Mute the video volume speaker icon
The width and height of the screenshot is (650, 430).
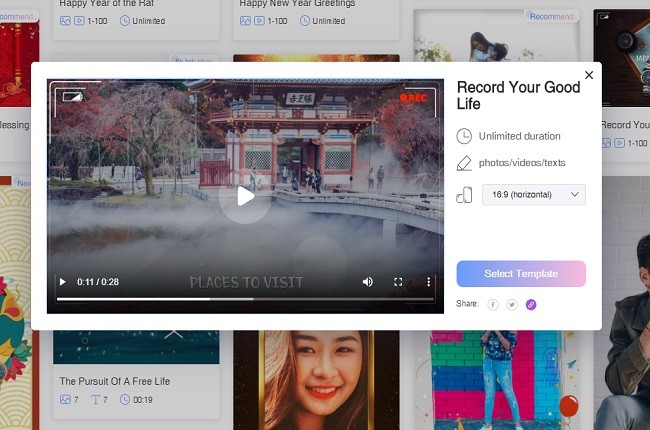click(367, 282)
